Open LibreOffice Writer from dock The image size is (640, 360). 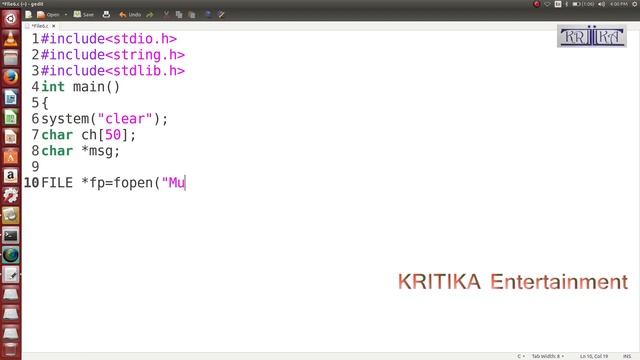[11, 97]
